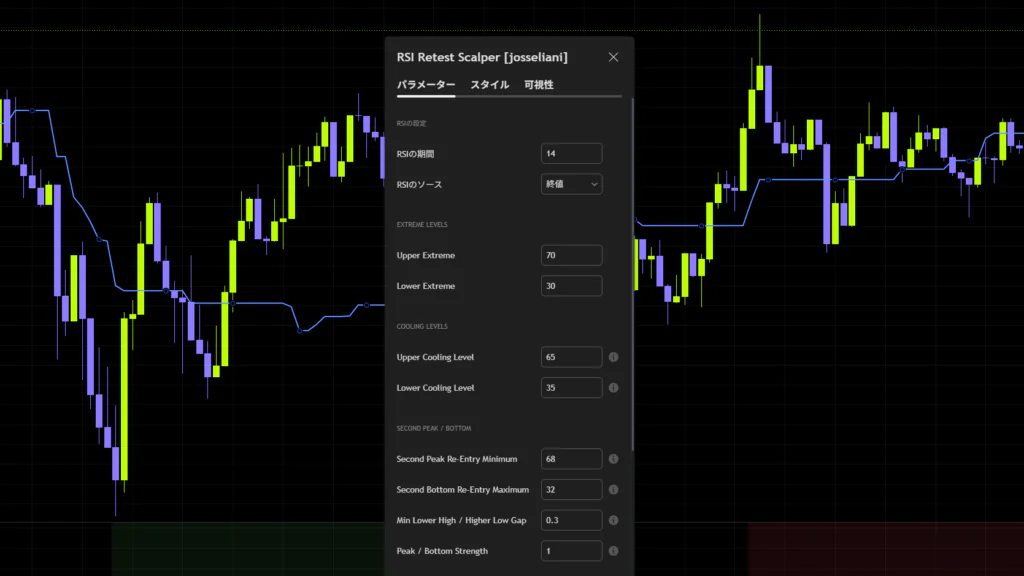The width and height of the screenshot is (1024, 576).
Task: Edit the Lower Extreme value field
Action: (x=571, y=286)
